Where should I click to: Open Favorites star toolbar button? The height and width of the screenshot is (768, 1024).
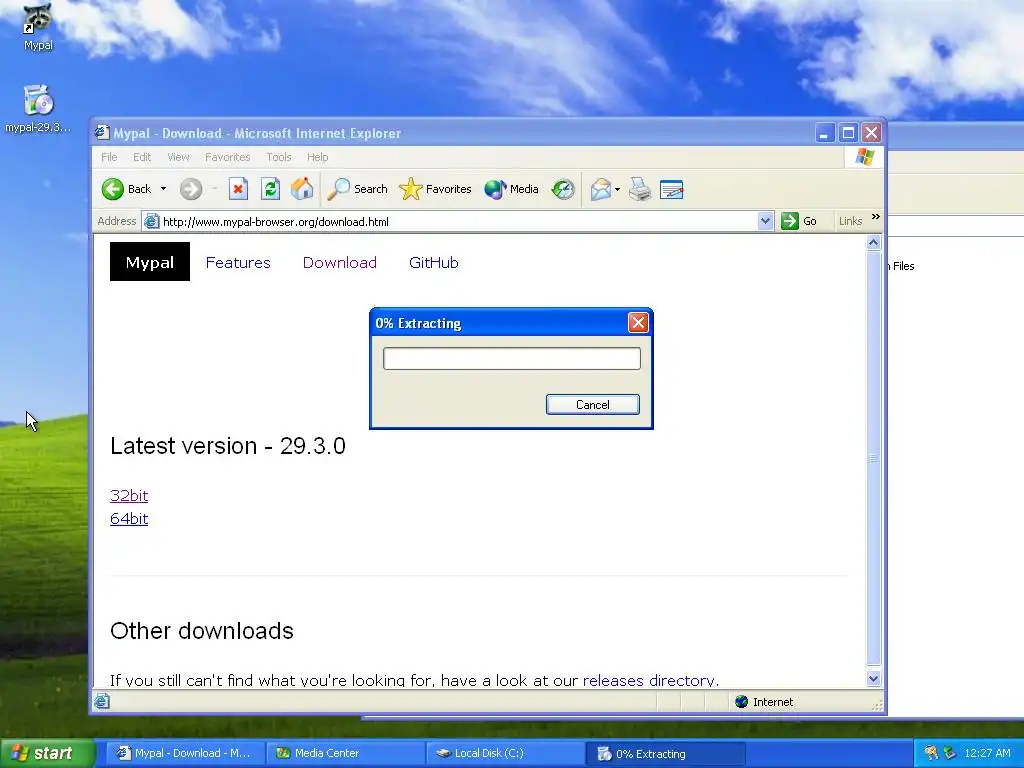(435, 189)
